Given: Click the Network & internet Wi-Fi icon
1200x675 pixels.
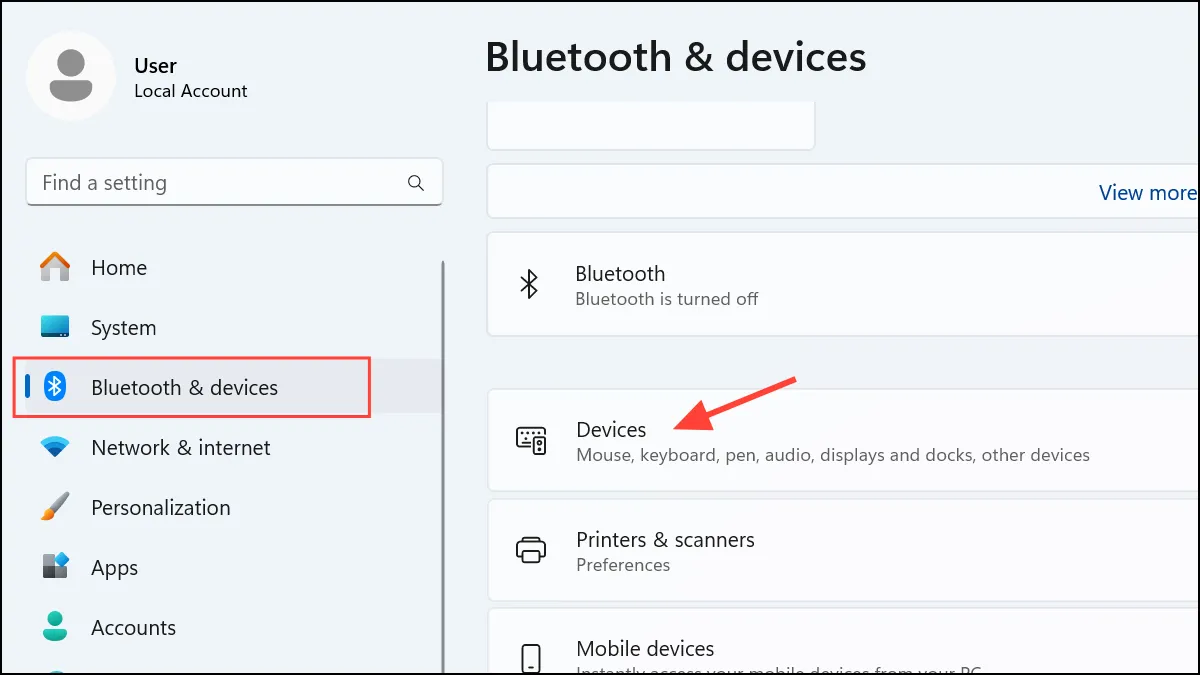Looking at the screenshot, I should click(x=55, y=447).
